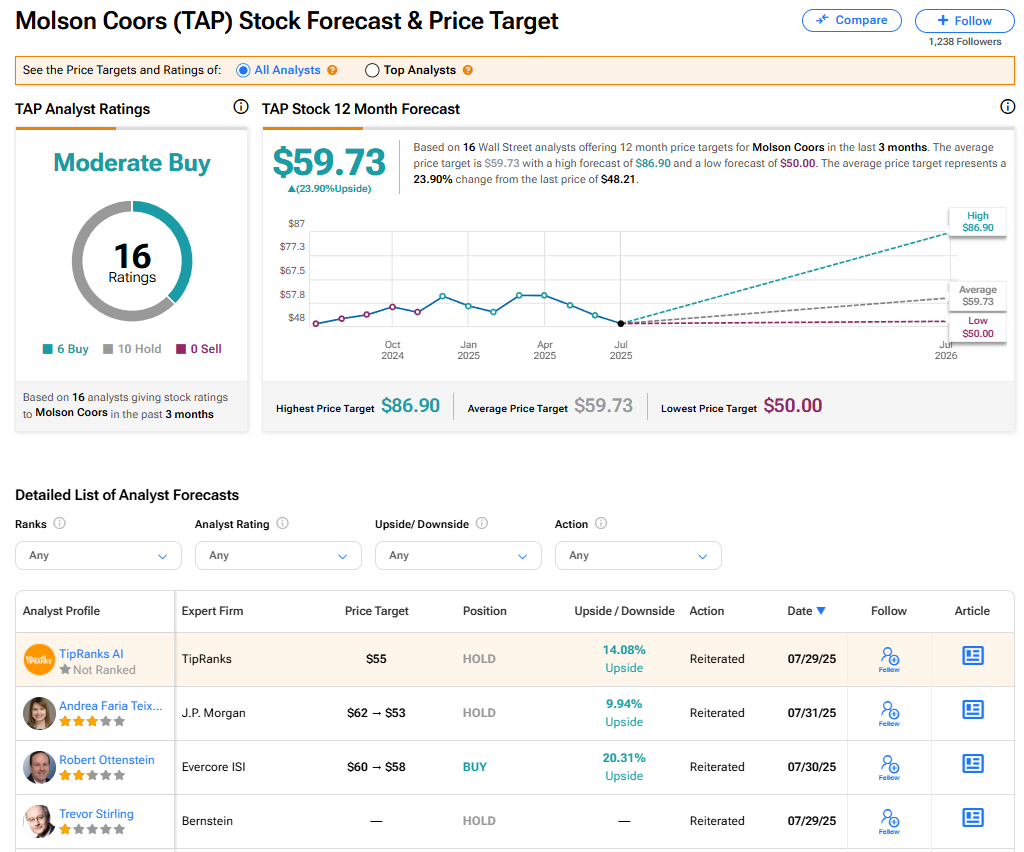Open the Action filter dropdown

tap(638, 555)
